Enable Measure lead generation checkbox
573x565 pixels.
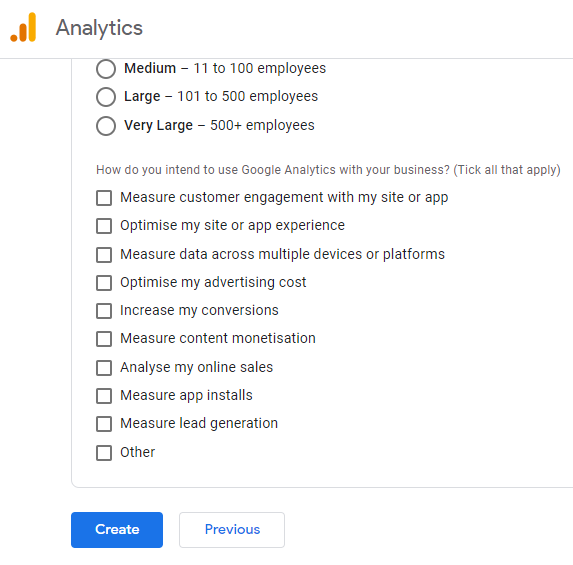(104, 424)
